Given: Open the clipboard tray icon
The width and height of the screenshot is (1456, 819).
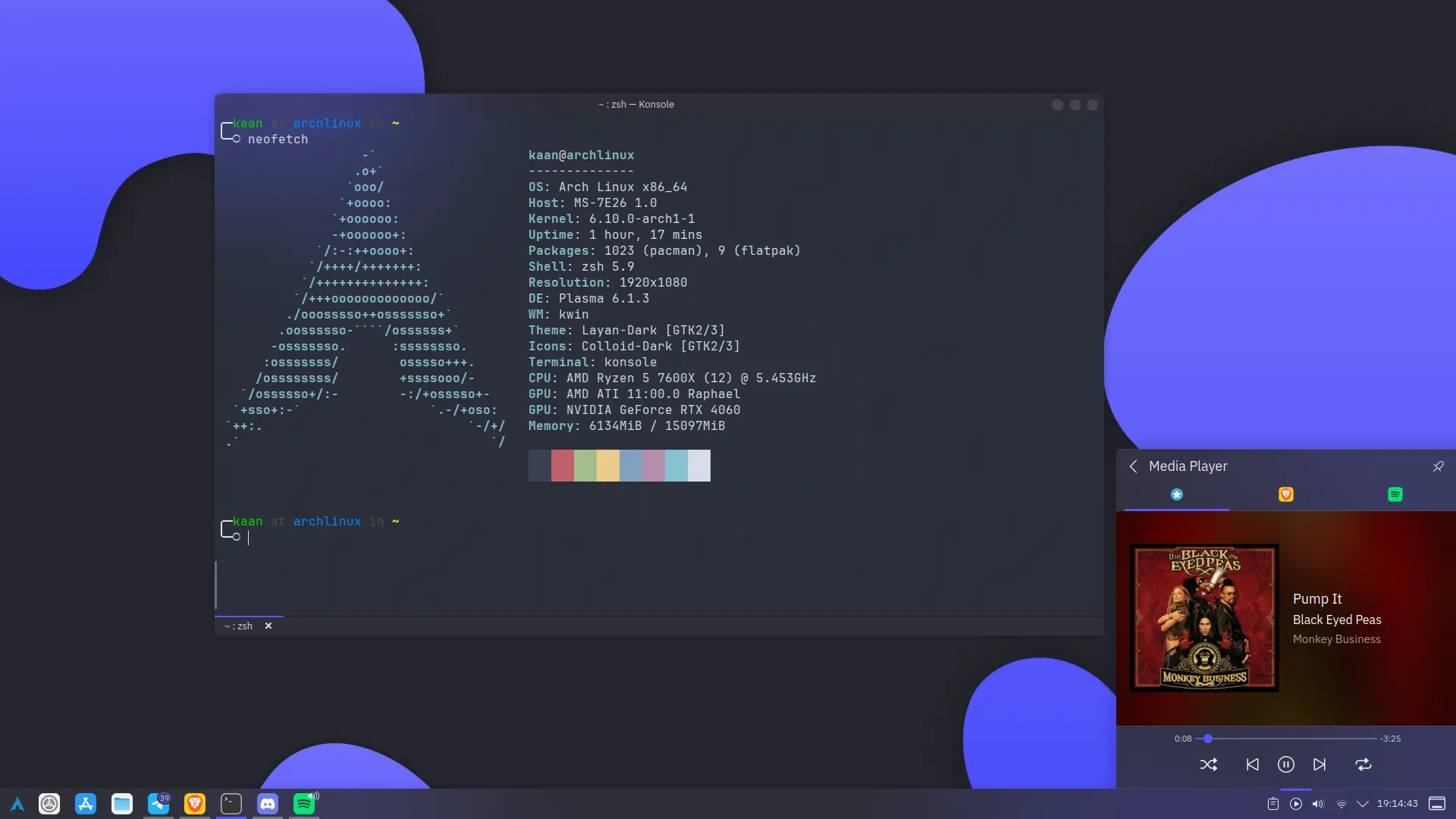Looking at the screenshot, I should click(x=1273, y=804).
